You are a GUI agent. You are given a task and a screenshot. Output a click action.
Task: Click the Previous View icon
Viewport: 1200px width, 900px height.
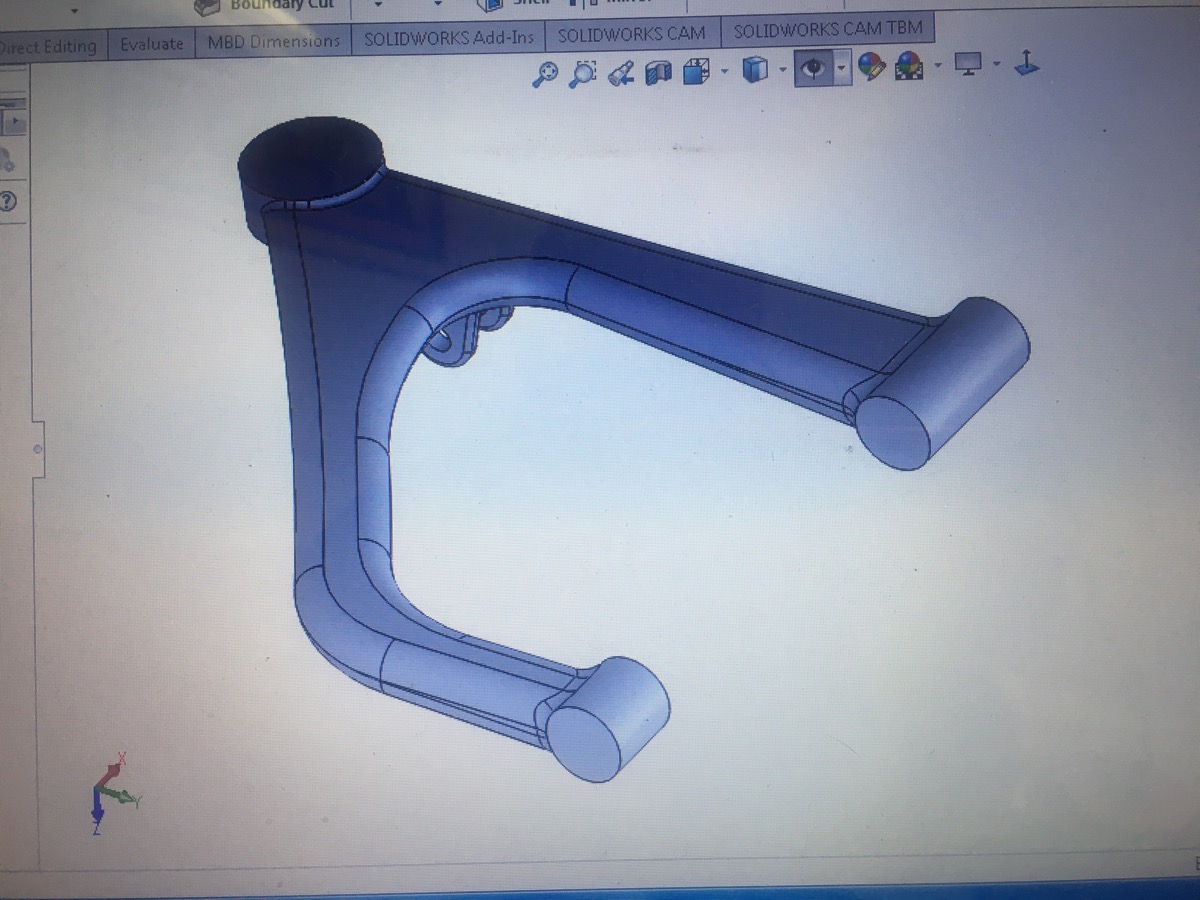pyautogui.click(x=622, y=71)
